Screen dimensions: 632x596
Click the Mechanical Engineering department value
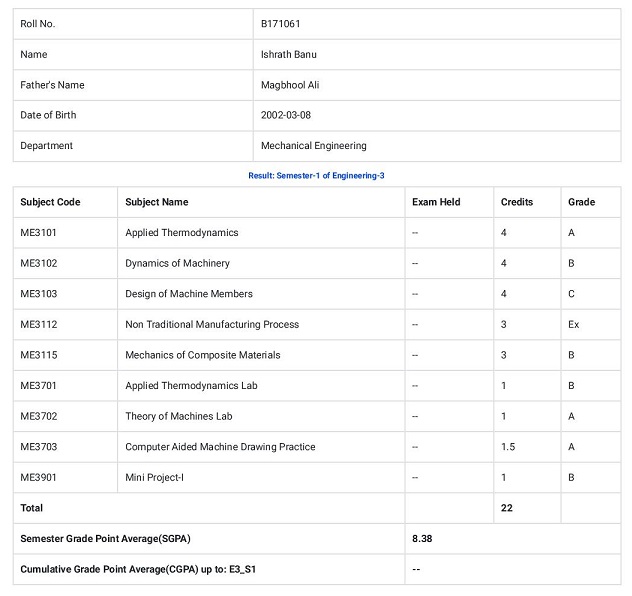click(314, 146)
